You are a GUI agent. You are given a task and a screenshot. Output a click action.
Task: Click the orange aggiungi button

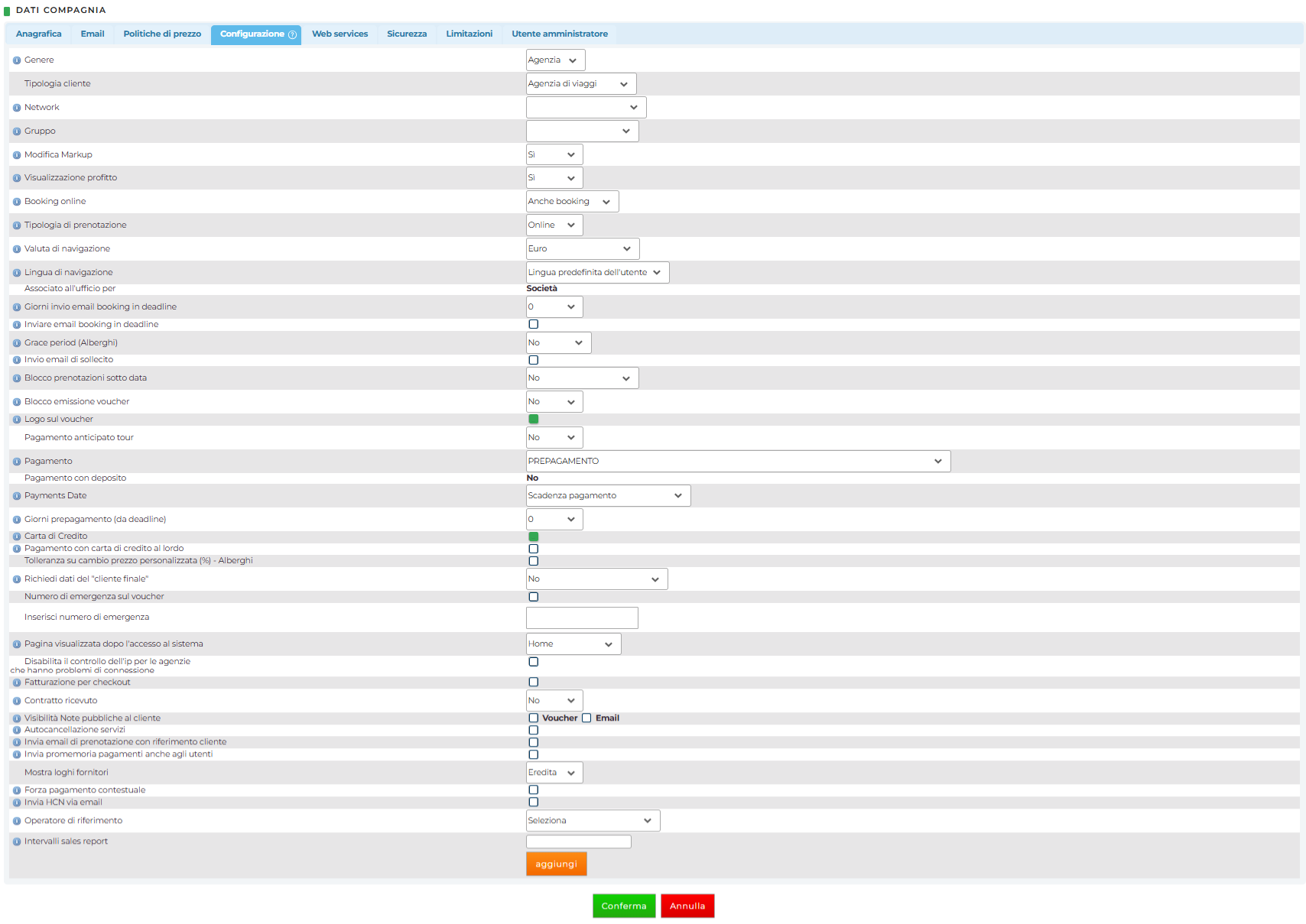point(556,864)
